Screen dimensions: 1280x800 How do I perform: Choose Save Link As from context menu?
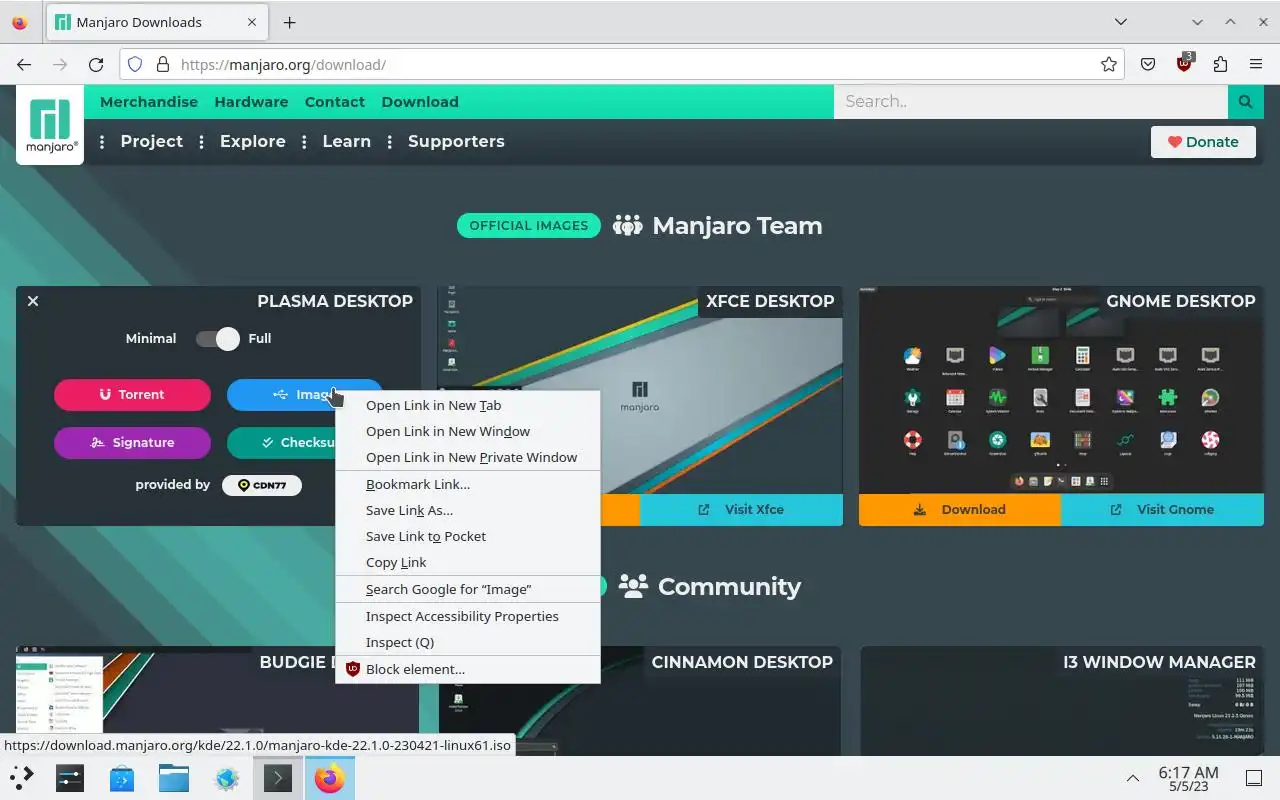(468, 510)
